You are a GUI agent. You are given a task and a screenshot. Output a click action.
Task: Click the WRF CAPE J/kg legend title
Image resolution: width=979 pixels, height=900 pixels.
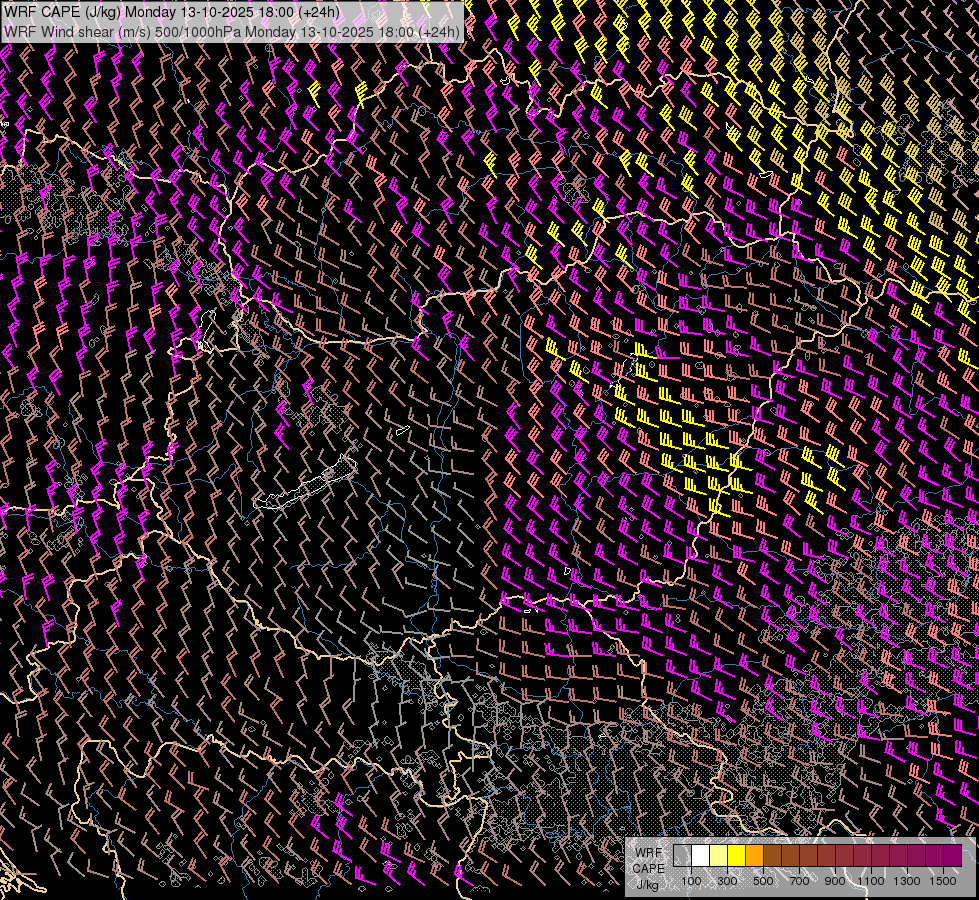pyautogui.click(x=648, y=867)
